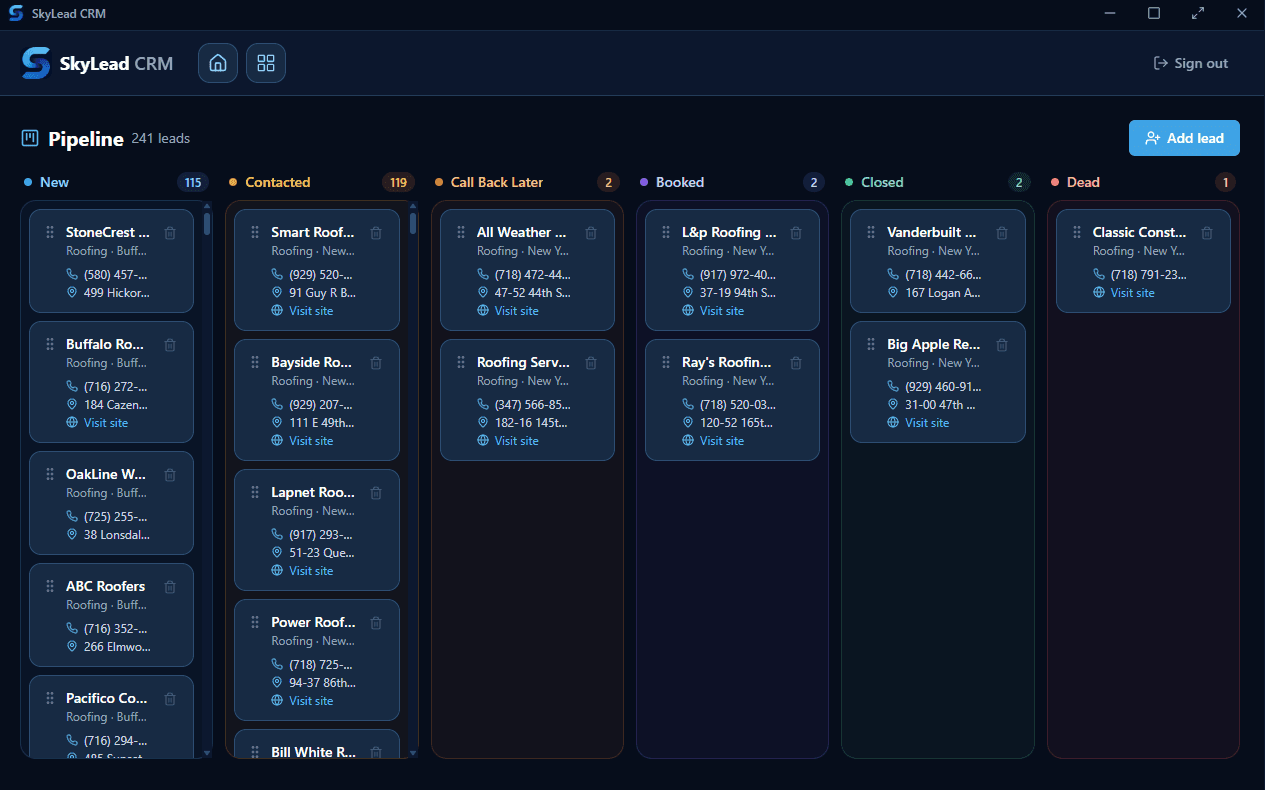Click address 167 Logan A... on Vanderbuilt card
The image size is (1265, 790).
click(x=943, y=293)
